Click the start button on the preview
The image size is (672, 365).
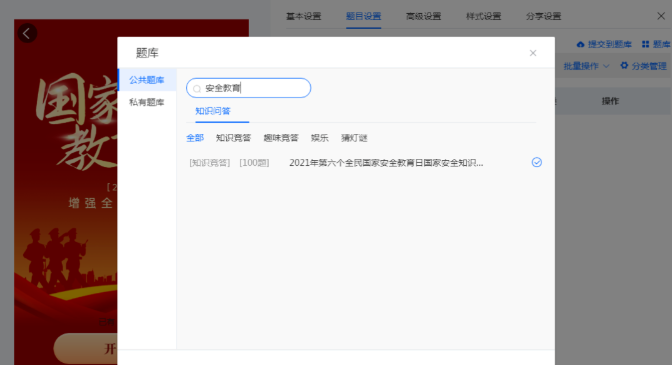coord(86,348)
